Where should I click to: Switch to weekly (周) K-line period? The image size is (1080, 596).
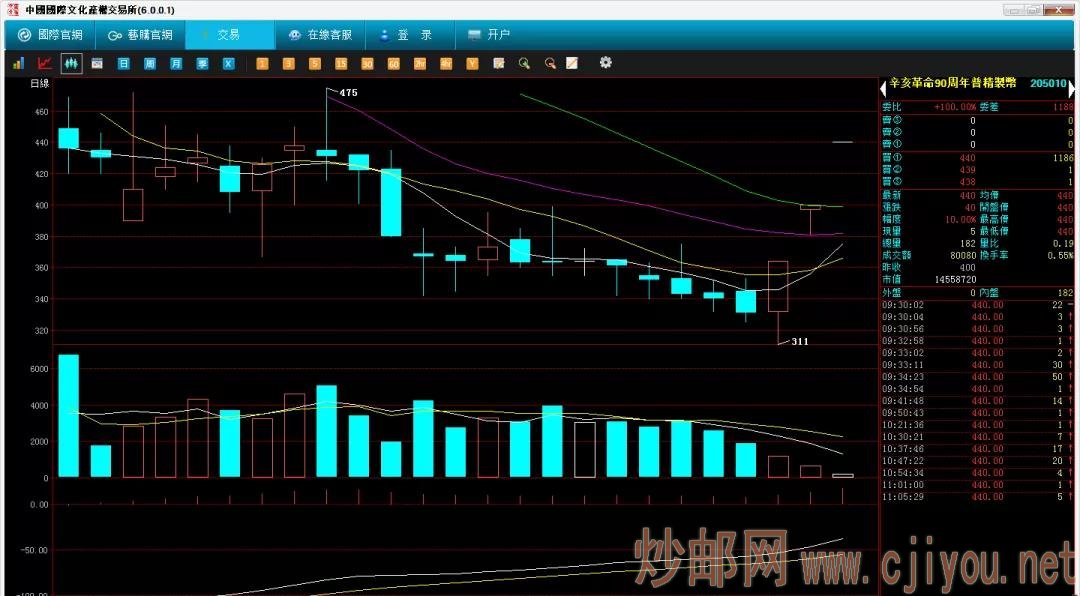tap(150, 63)
